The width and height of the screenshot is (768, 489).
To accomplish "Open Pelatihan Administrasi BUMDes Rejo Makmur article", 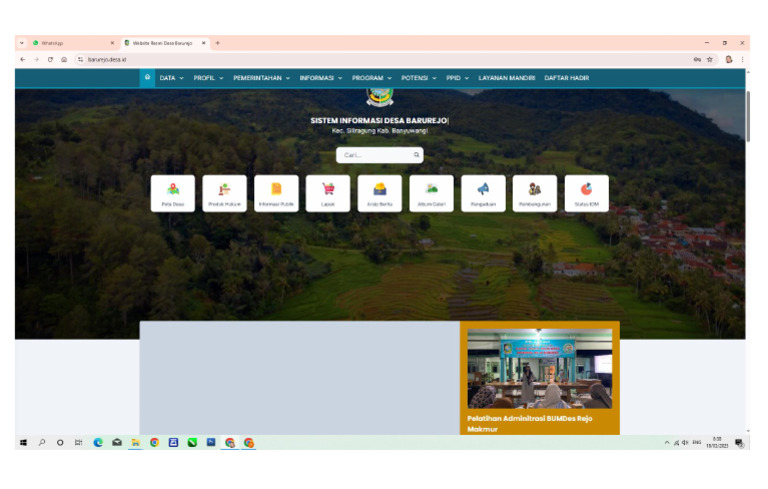I will point(529,422).
